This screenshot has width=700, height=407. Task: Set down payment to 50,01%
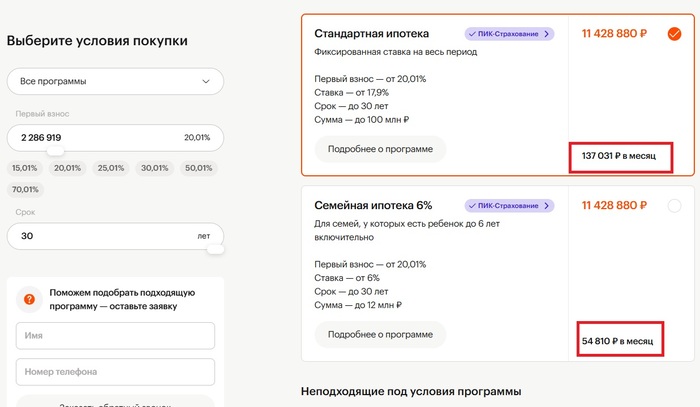tap(198, 169)
